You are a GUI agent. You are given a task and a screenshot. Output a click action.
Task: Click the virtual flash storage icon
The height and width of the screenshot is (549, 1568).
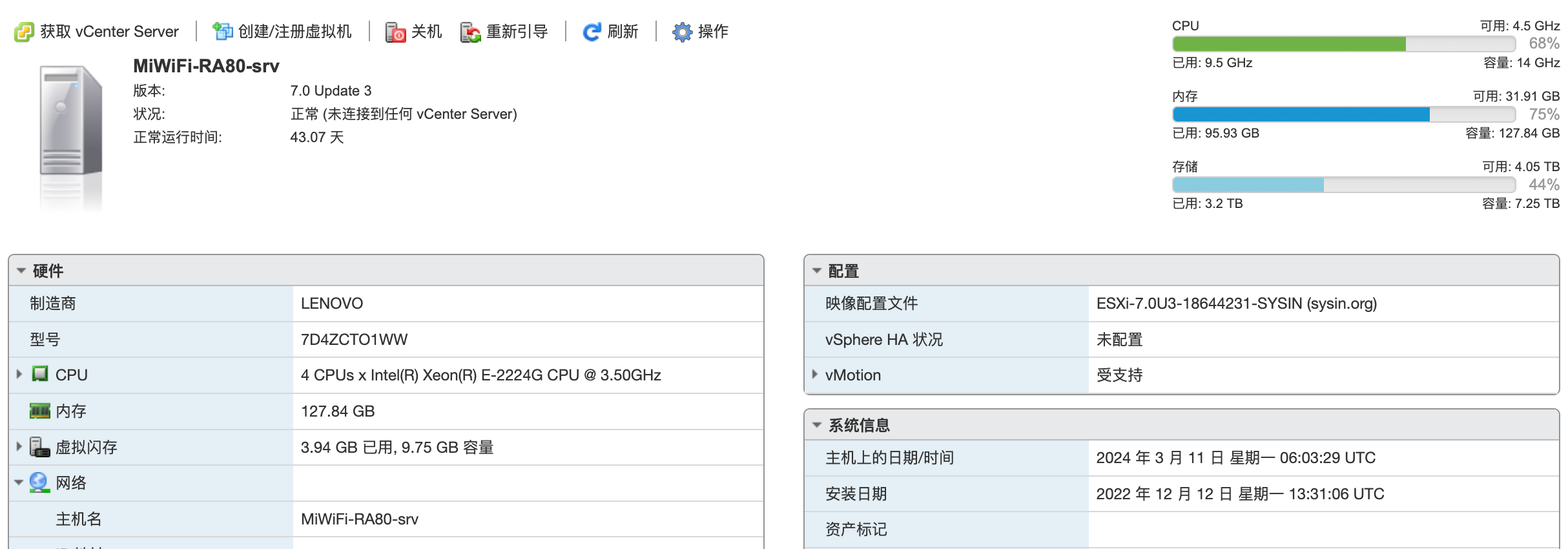click(x=39, y=447)
